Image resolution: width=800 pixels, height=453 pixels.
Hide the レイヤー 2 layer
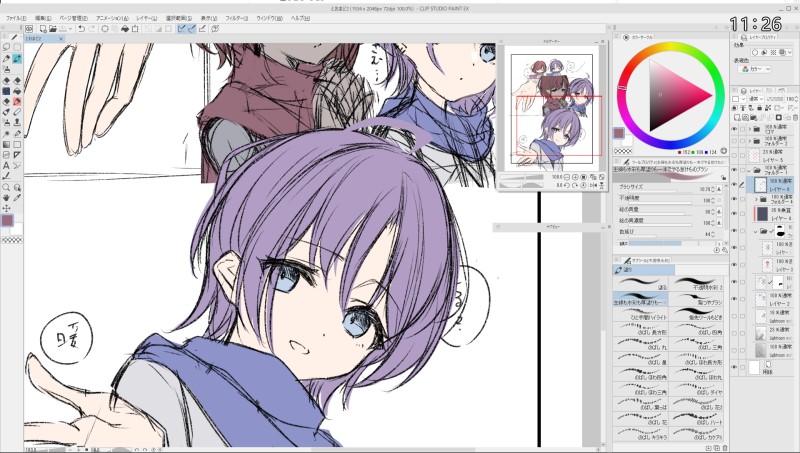coord(734,299)
